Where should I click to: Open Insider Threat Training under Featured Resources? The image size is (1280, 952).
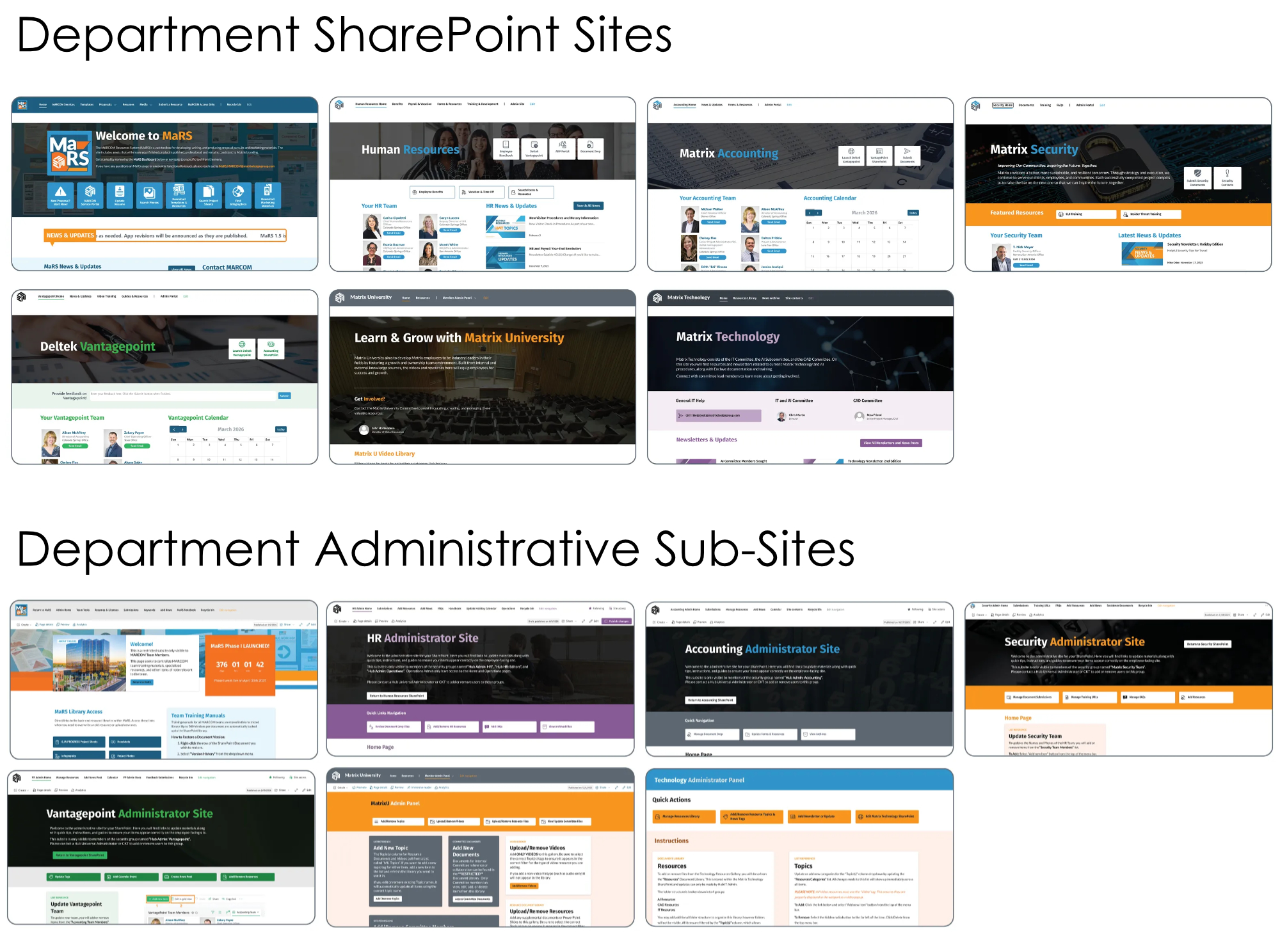[1151, 214]
